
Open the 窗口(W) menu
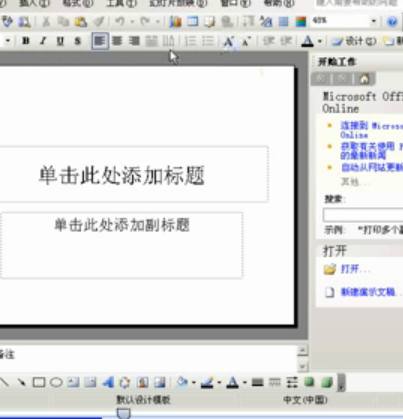point(236,3)
